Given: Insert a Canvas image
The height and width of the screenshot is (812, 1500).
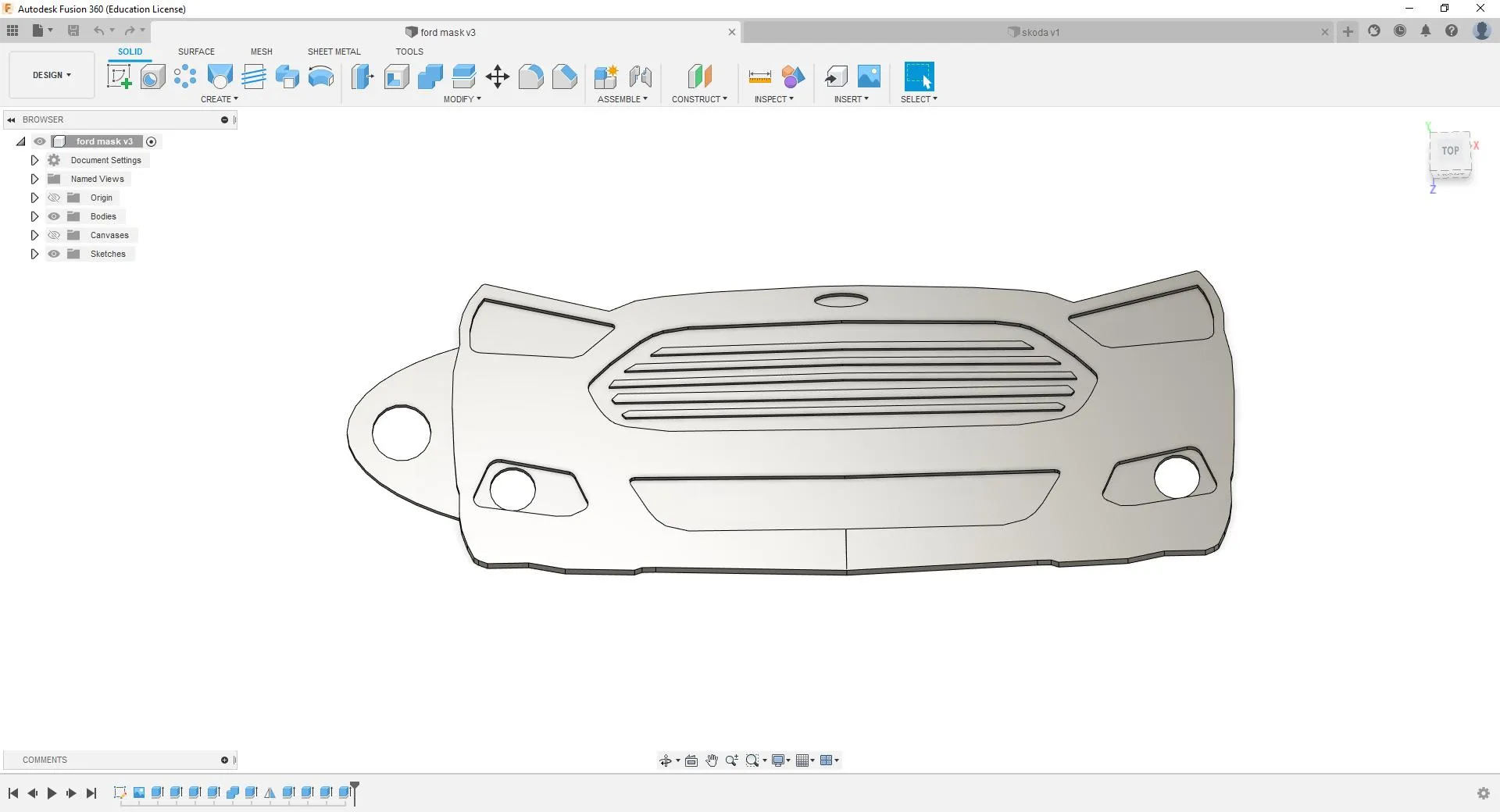Looking at the screenshot, I should click(x=870, y=77).
